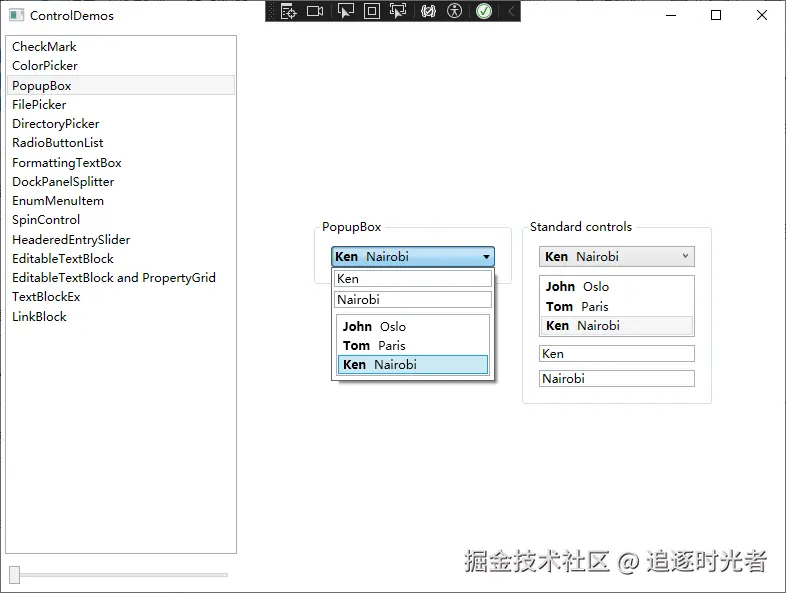Click the ControlDemos window title icon
786x593 pixels.
(x=15, y=16)
